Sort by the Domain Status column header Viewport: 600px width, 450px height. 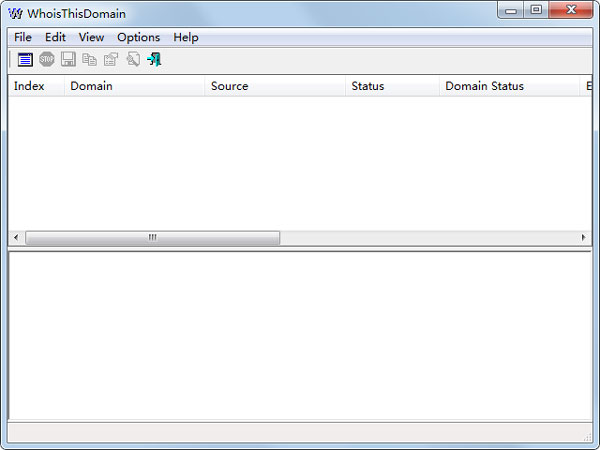point(509,86)
